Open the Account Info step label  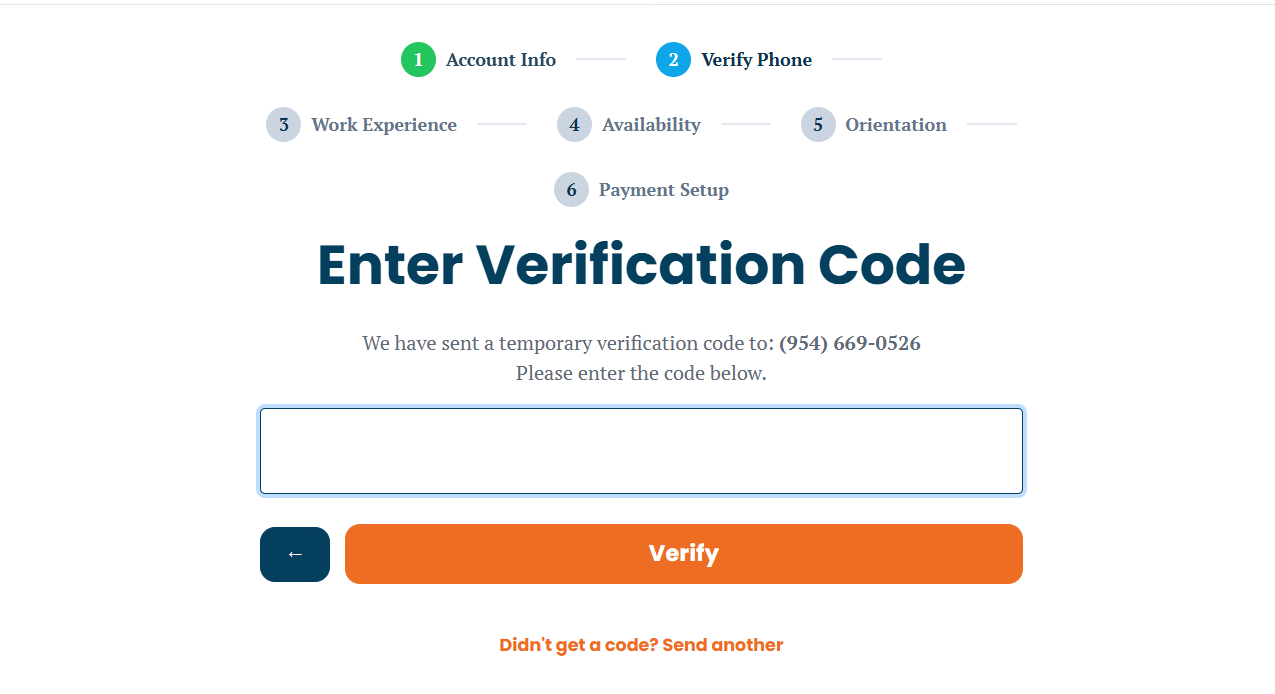pos(501,60)
